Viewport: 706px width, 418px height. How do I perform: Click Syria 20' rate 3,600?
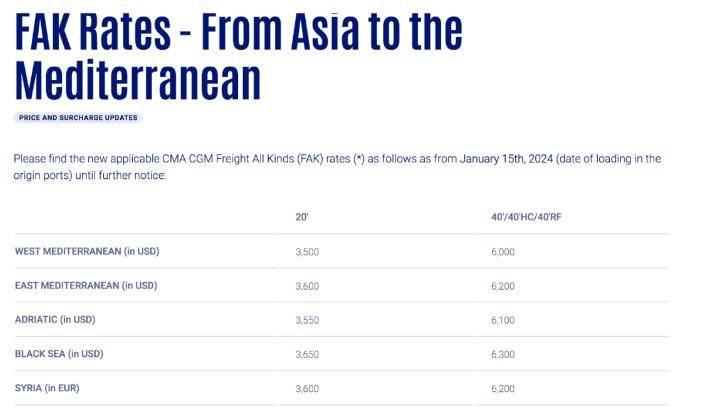[x=307, y=389]
